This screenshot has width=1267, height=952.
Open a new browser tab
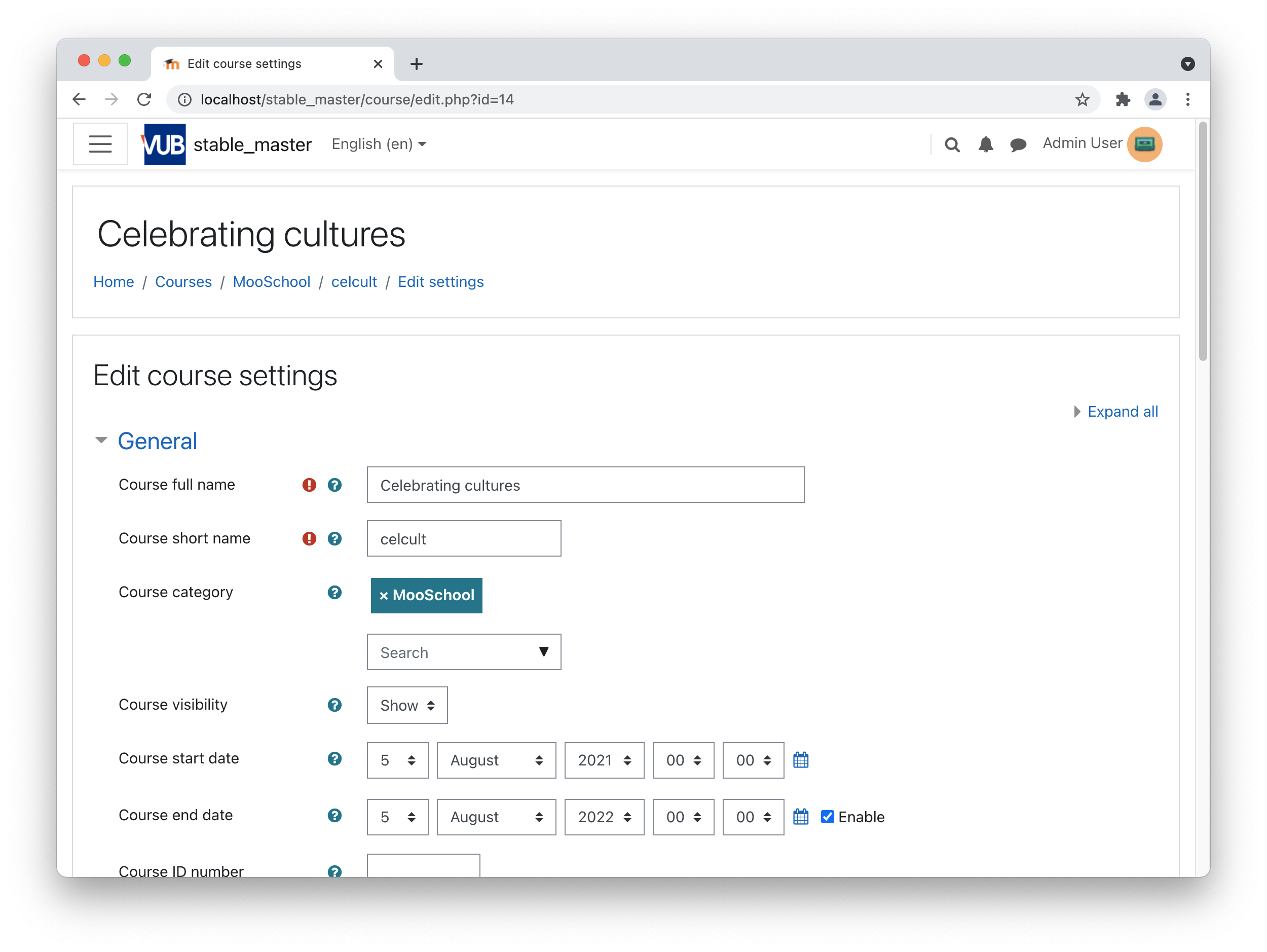[x=417, y=63]
